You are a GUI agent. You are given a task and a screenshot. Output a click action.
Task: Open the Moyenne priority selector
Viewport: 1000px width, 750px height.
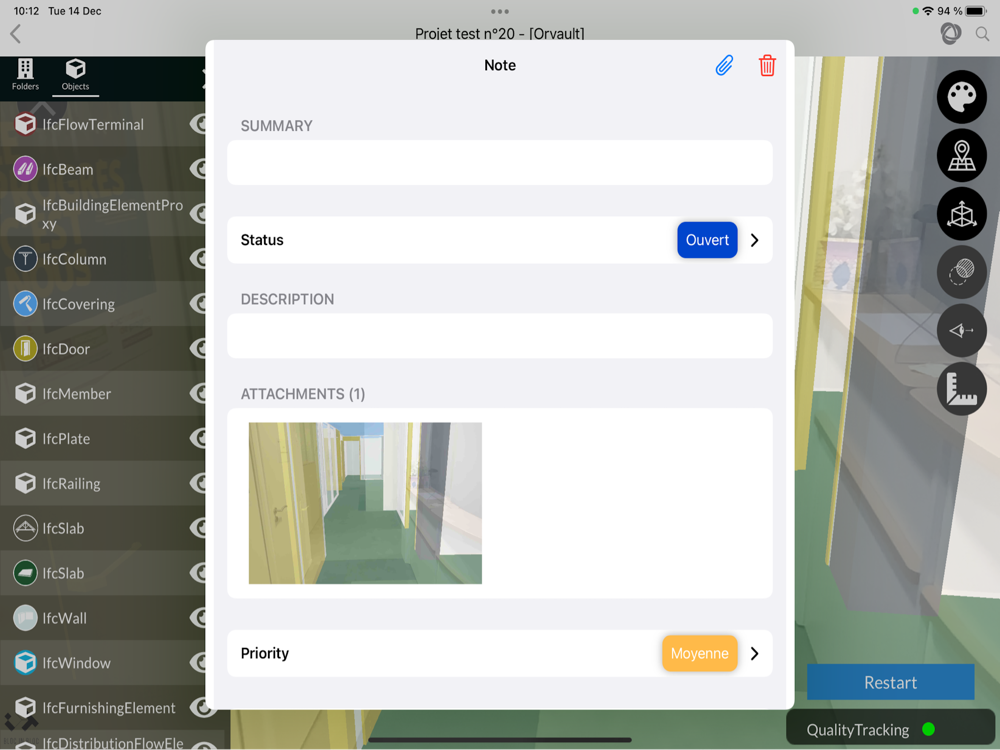[x=699, y=654]
